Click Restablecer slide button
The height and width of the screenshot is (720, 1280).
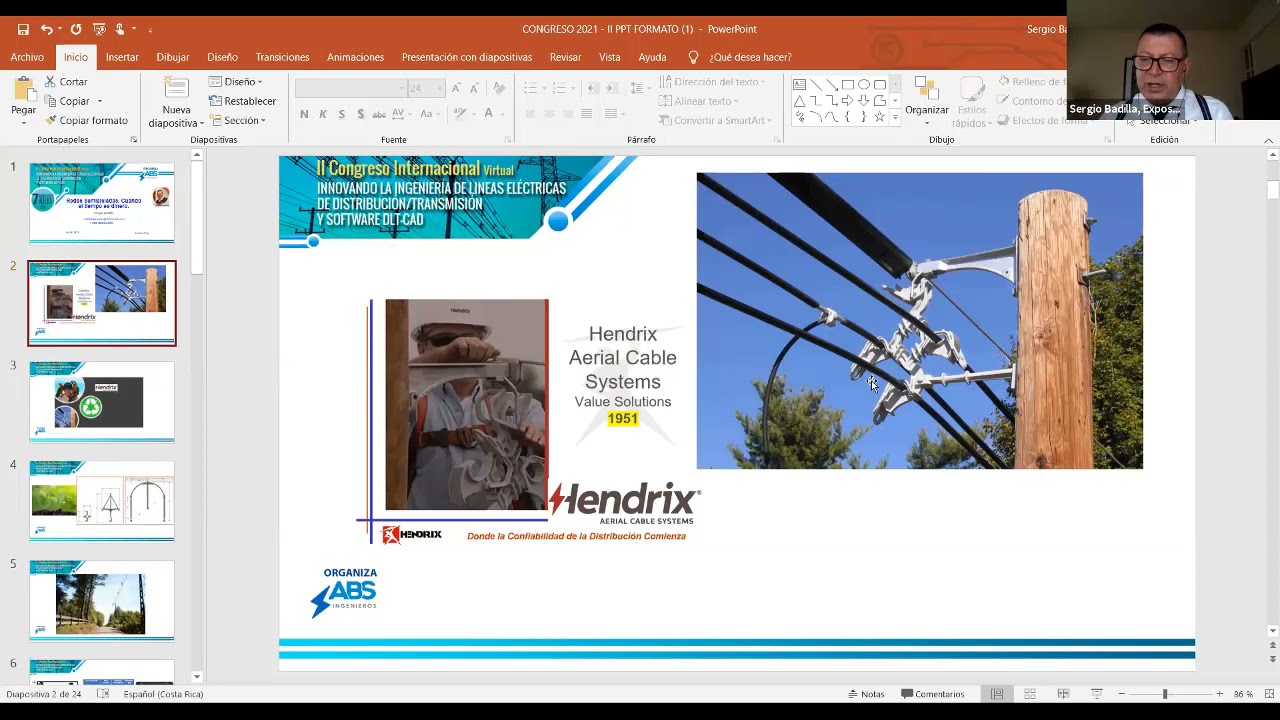[243, 101]
